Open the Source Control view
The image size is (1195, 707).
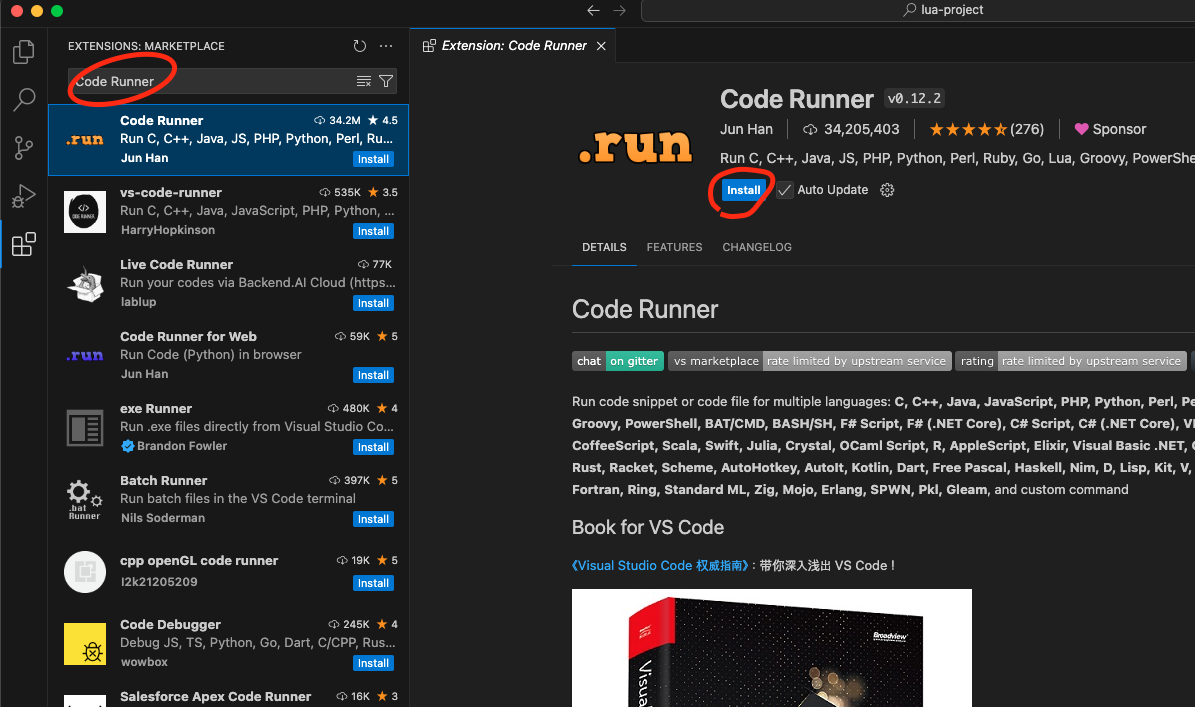(x=23, y=147)
